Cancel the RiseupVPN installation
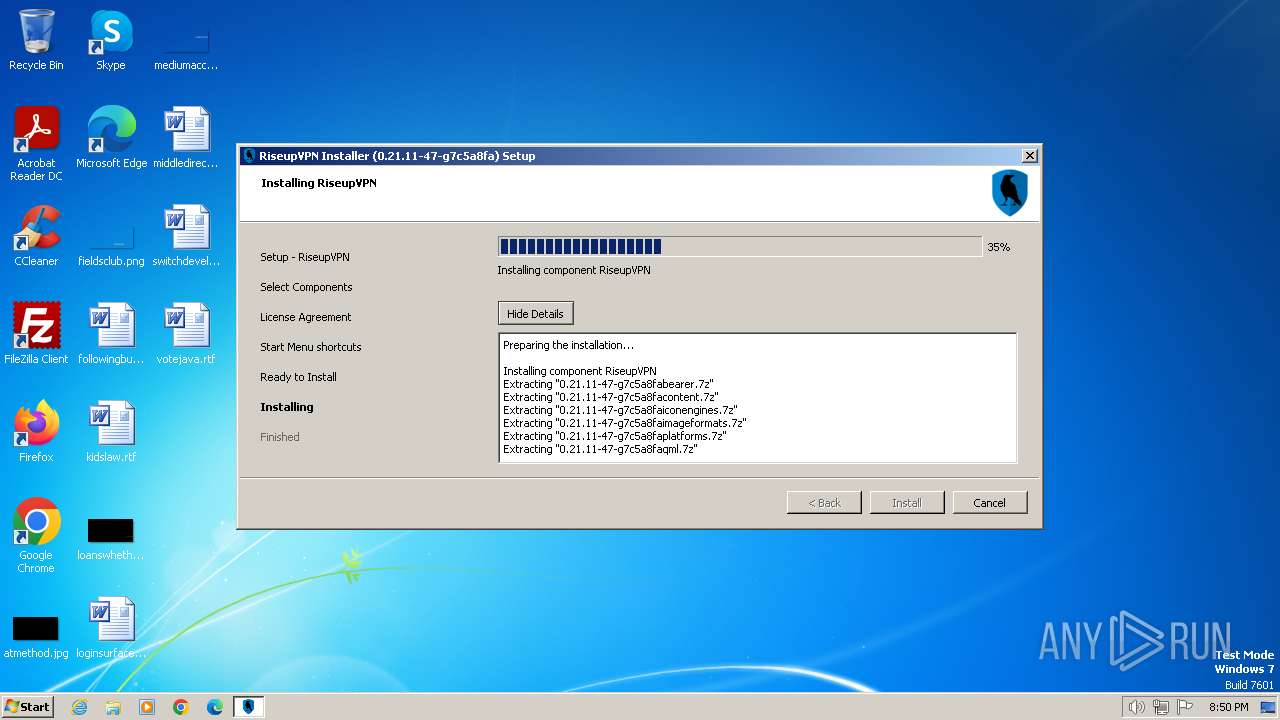 [990, 503]
